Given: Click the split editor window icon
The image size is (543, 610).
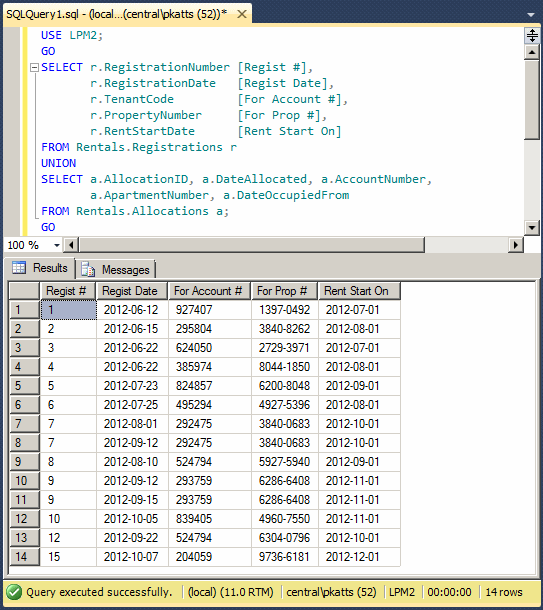Looking at the screenshot, I should (x=532, y=35).
